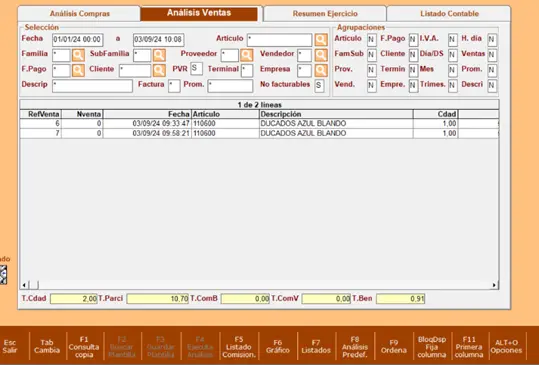The width and height of the screenshot is (539, 365).
Task: Click the horizontal scrollbar right arrow
Action: (494, 285)
